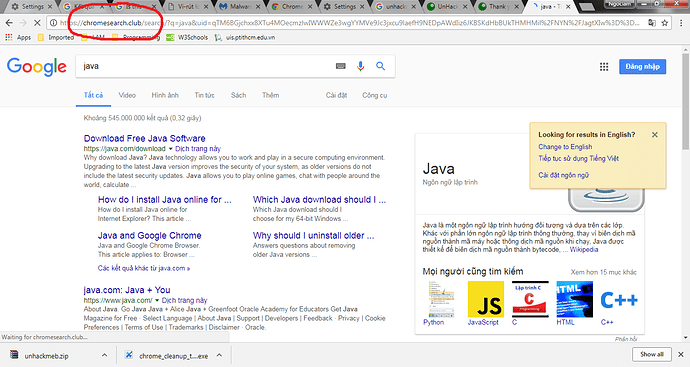
Task: Open the Google apps grid icon
Action: (604, 66)
